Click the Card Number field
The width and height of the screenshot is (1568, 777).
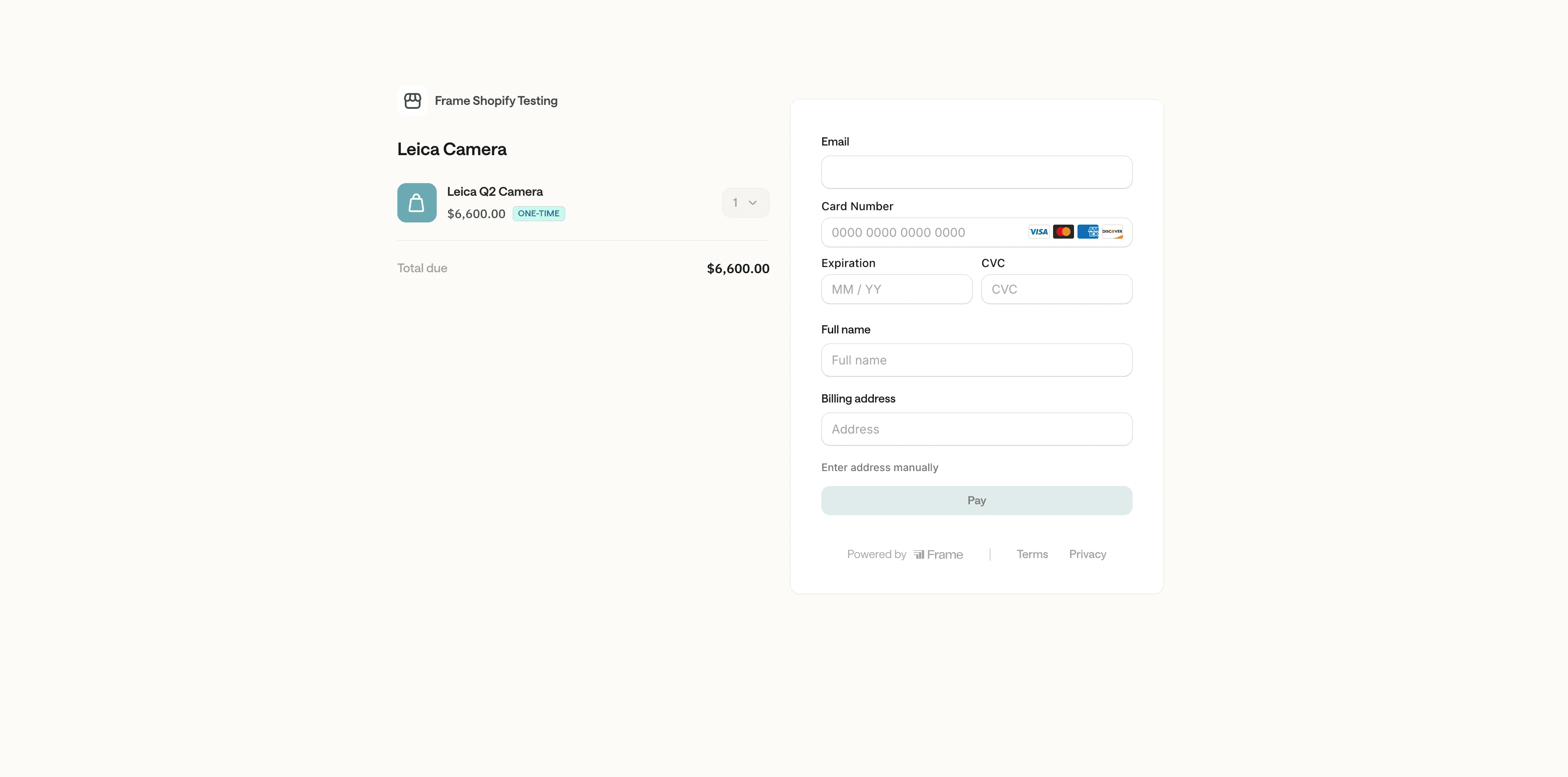pyautogui.click(x=922, y=232)
